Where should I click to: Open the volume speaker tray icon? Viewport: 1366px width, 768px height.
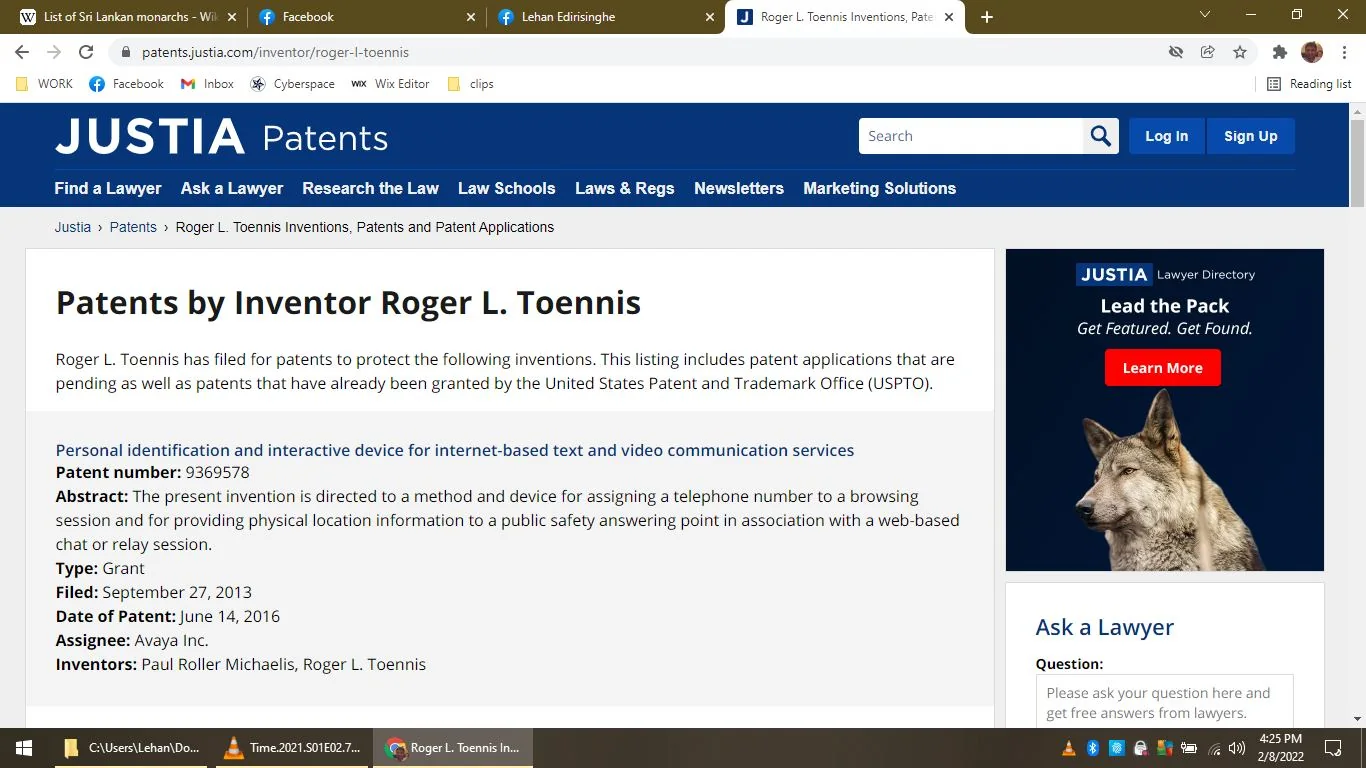pos(1237,748)
